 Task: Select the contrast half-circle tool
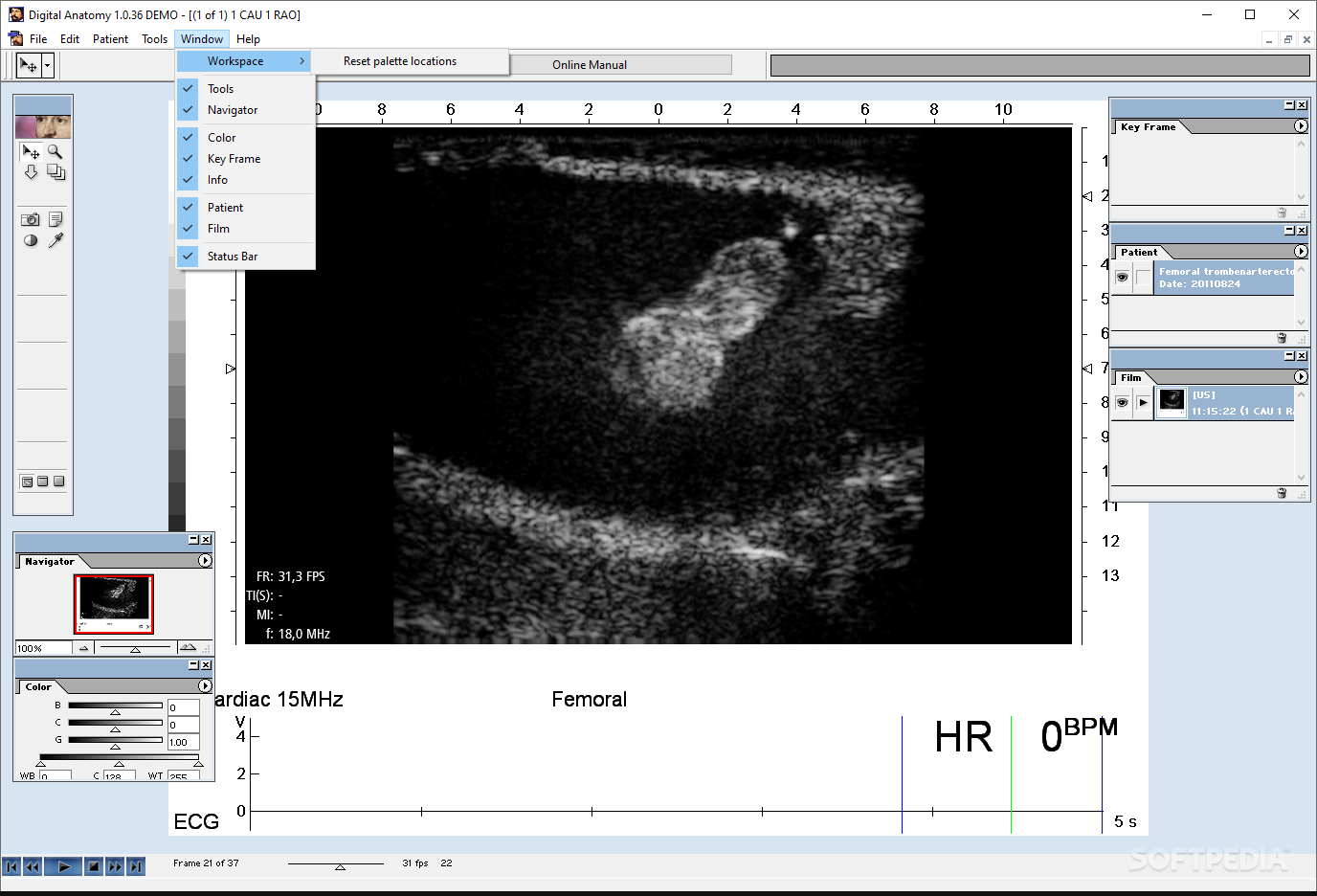(x=31, y=240)
